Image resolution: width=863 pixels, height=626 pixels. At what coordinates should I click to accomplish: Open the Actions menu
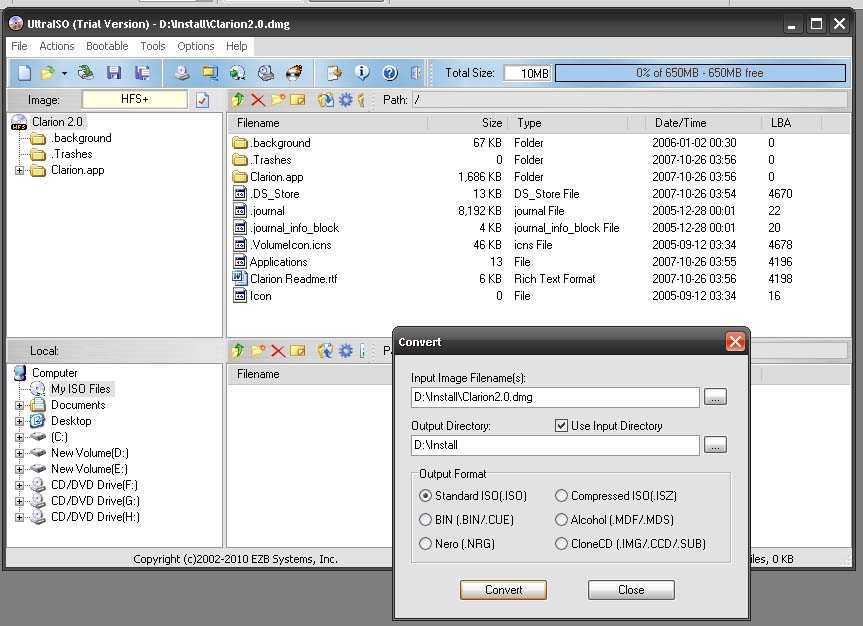point(57,46)
